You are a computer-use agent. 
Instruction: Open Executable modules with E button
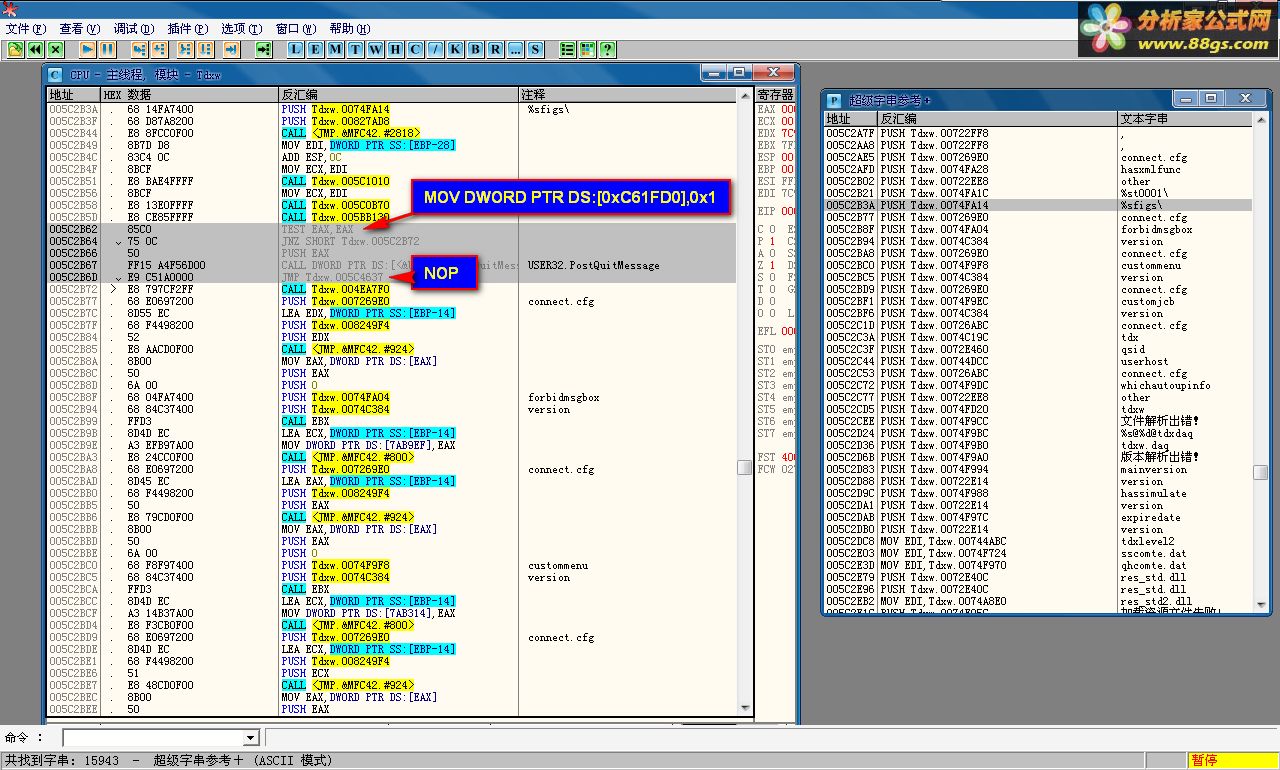pyautogui.click(x=316, y=49)
